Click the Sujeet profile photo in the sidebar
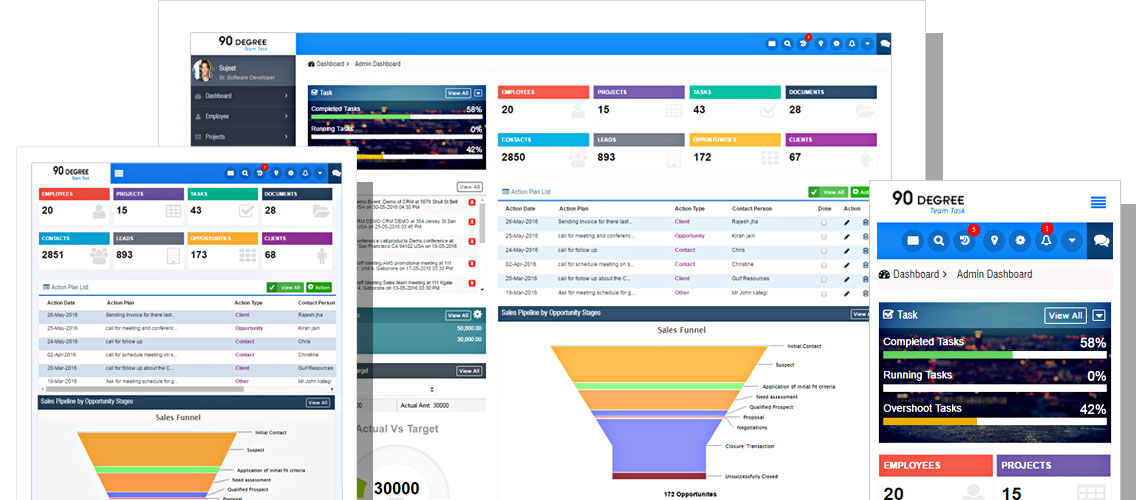The image size is (1140, 500). (203, 70)
